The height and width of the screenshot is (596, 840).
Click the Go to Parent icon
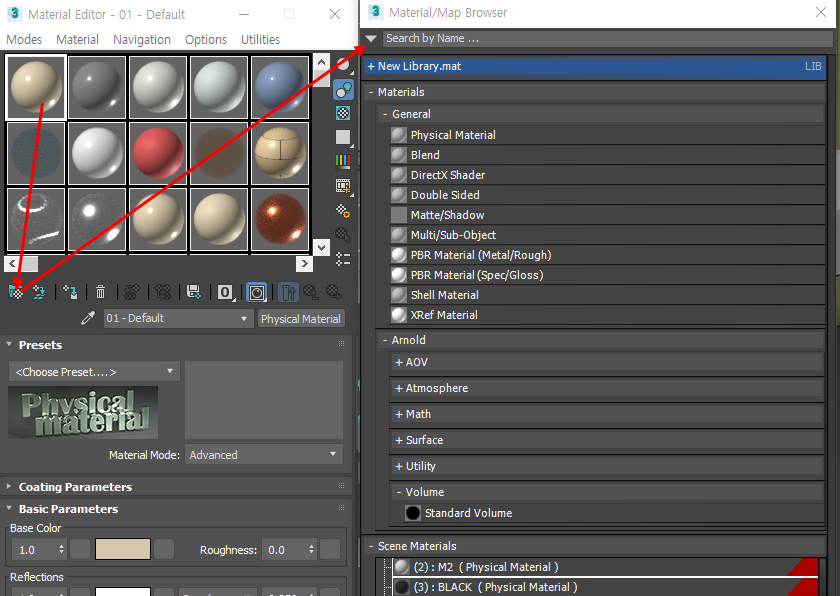click(311, 292)
